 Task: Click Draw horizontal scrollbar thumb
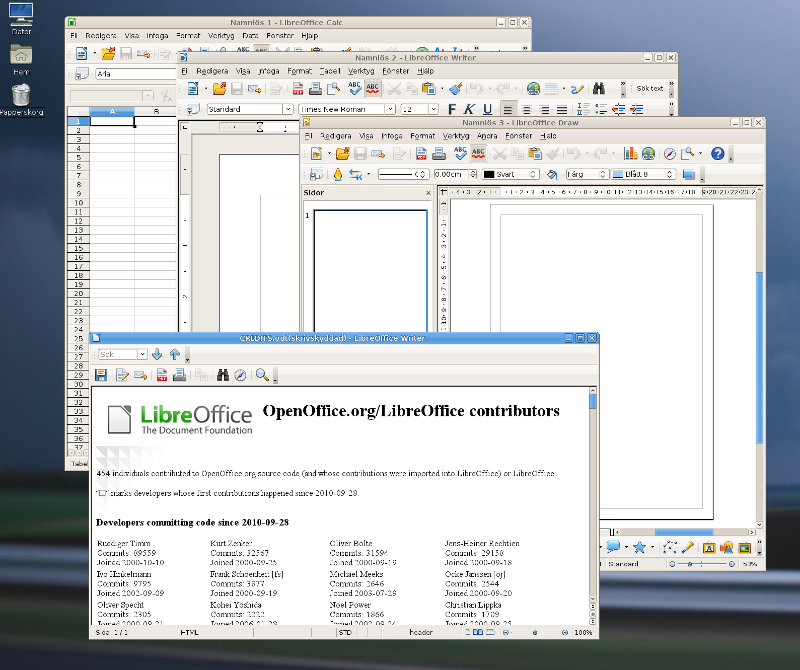[x=684, y=532]
